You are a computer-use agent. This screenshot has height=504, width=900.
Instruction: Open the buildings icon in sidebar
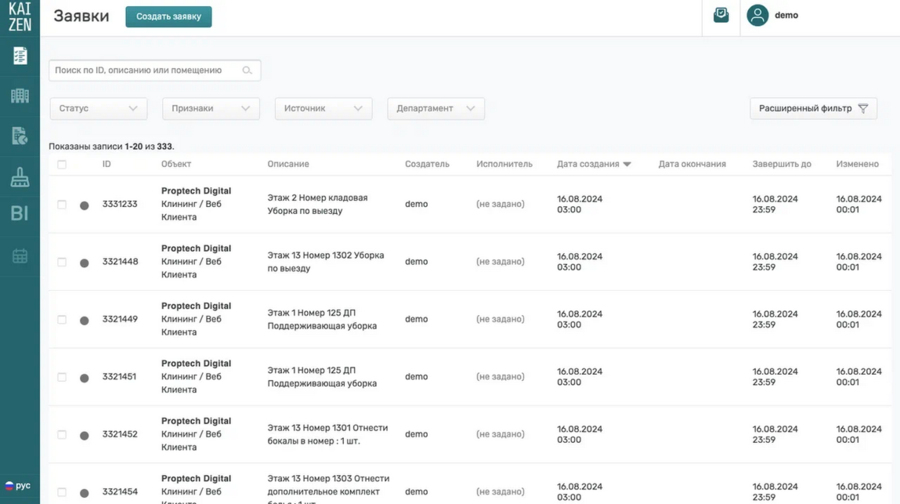click(x=20, y=96)
